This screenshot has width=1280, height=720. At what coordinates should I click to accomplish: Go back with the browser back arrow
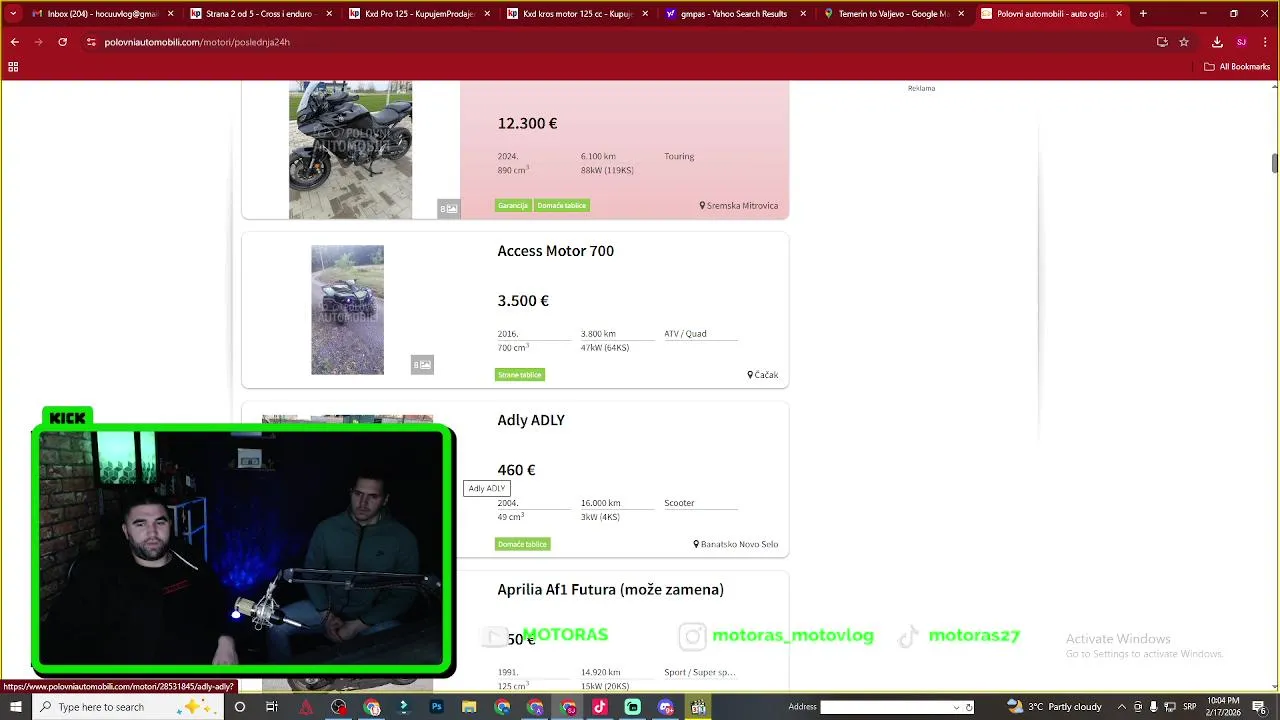(x=14, y=42)
